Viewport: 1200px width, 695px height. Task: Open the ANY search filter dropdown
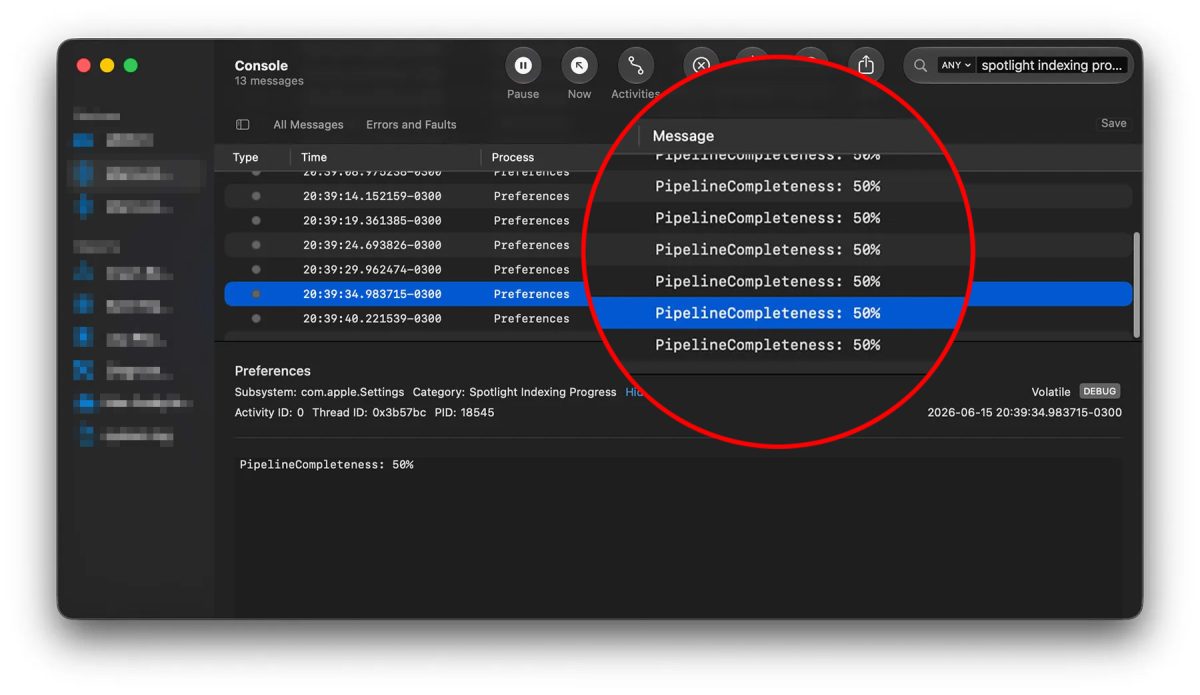click(956, 66)
